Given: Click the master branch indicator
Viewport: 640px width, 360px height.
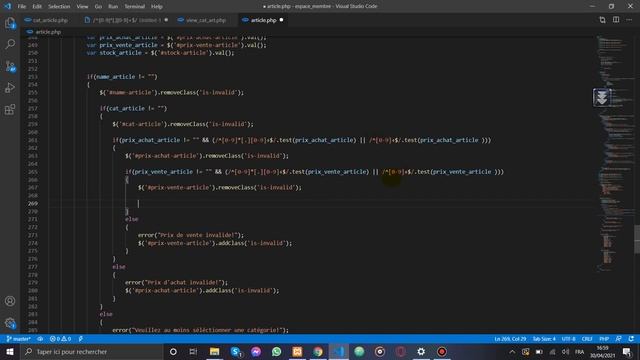Looking at the screenshot, I should point(19,339).
